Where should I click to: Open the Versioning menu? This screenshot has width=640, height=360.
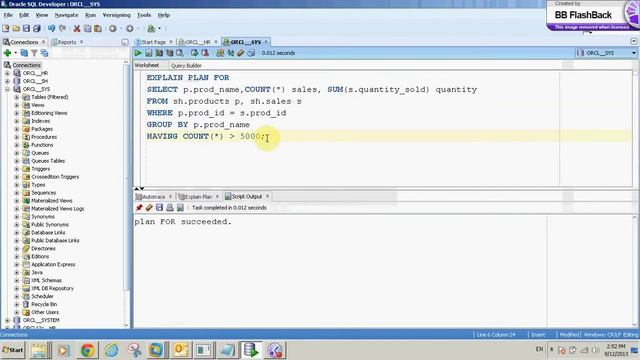(x=116, y=15)
